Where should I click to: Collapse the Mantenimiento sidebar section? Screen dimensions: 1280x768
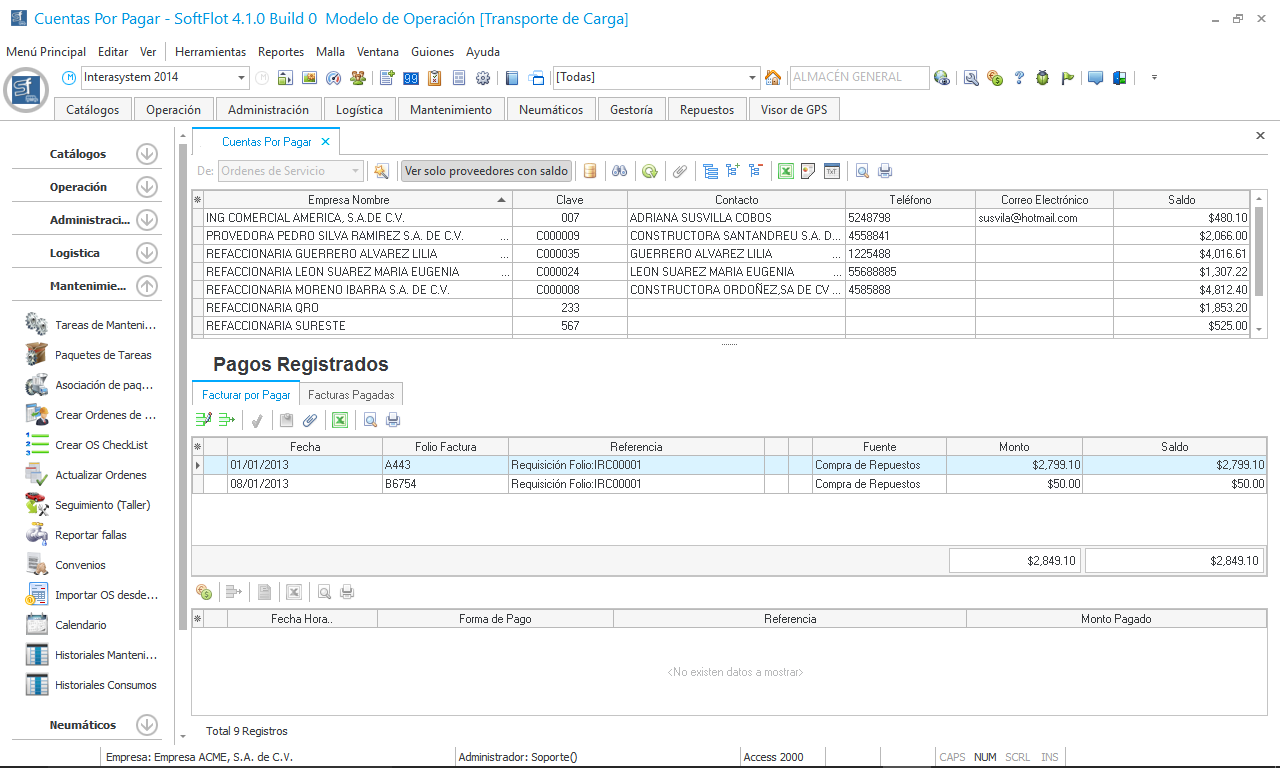pos(147,286)
